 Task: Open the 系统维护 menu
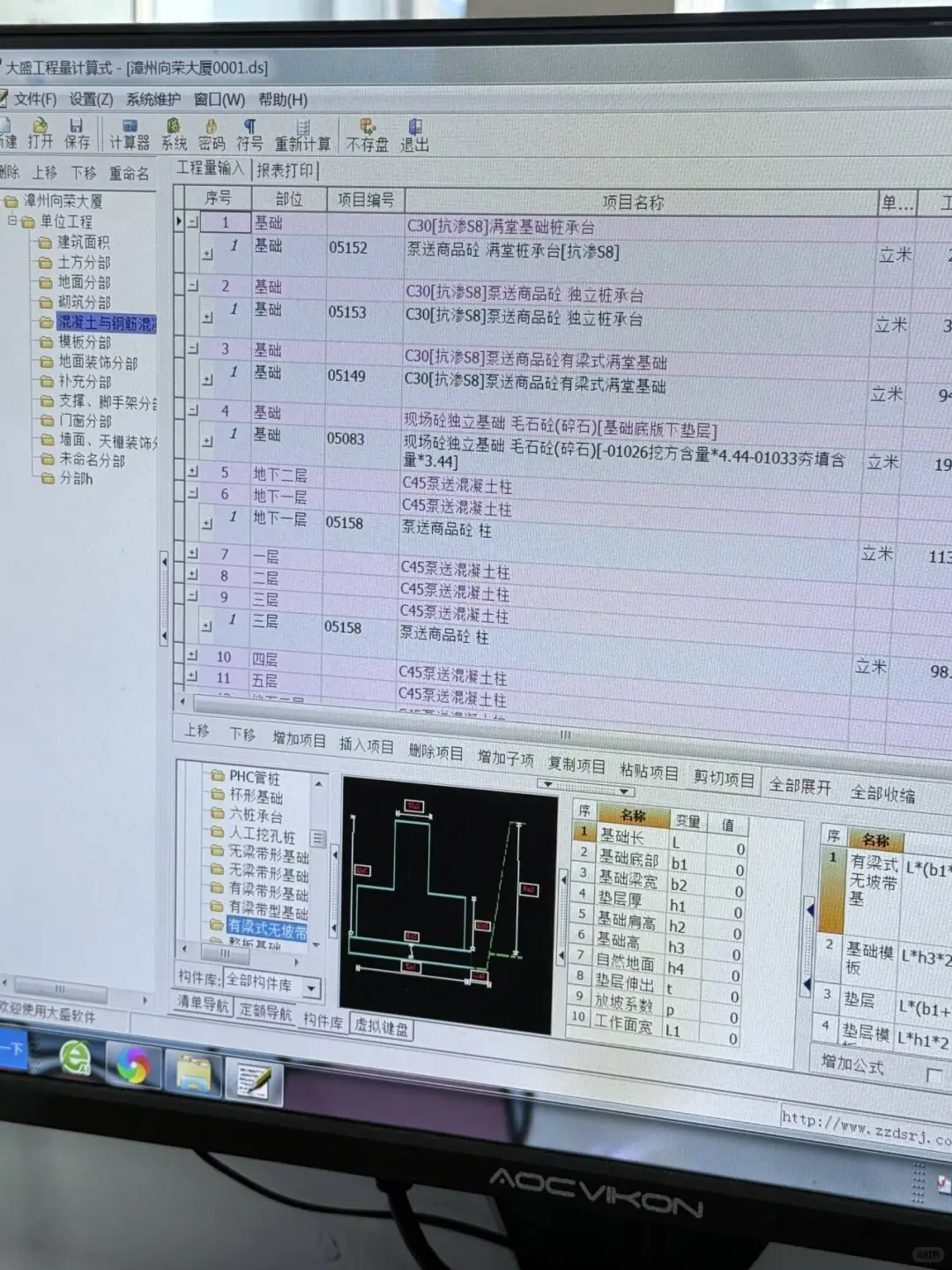click(x=152, y=99)
